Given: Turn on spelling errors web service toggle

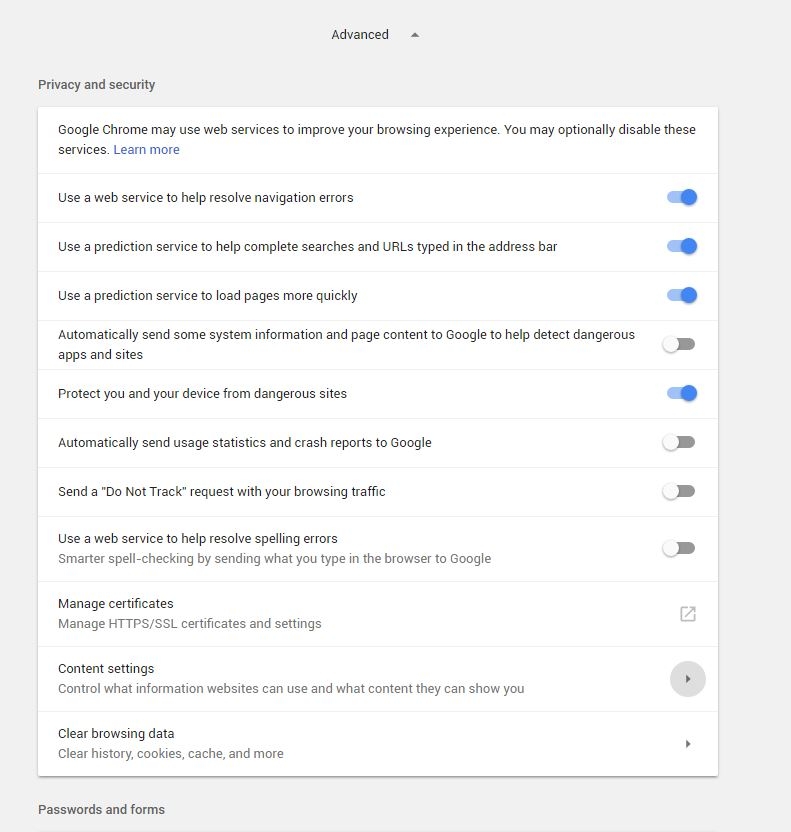Looking at the screenshot, I should coord(679,548).
